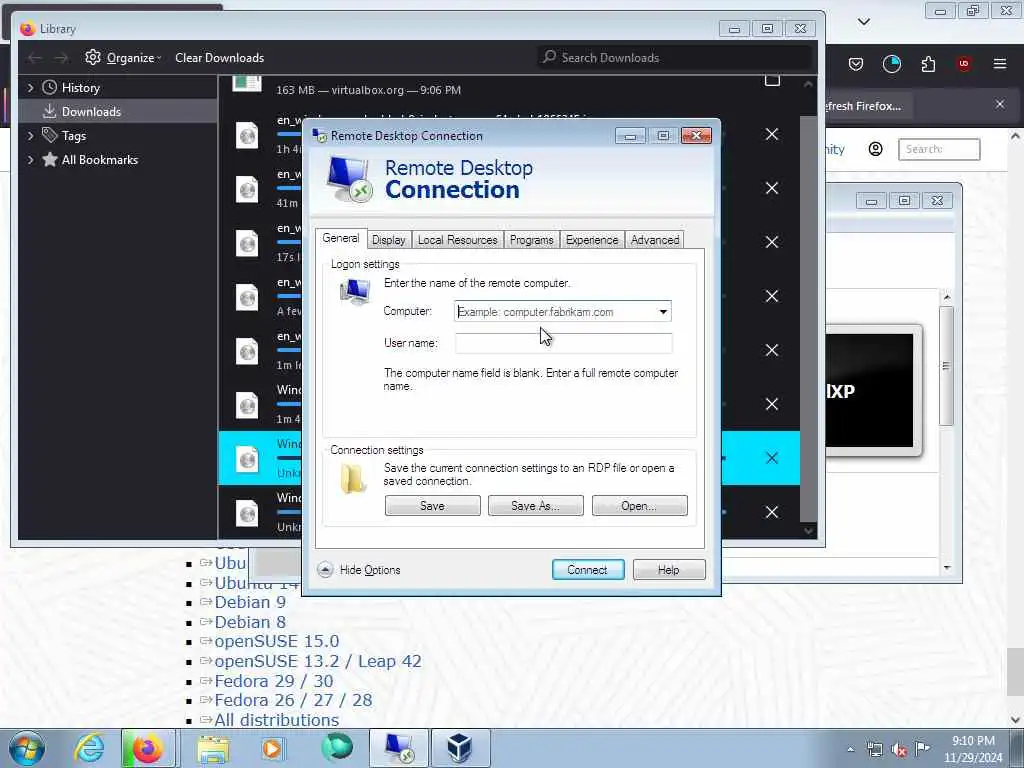
Task: Select the General tab
Action: click(341, 238)
